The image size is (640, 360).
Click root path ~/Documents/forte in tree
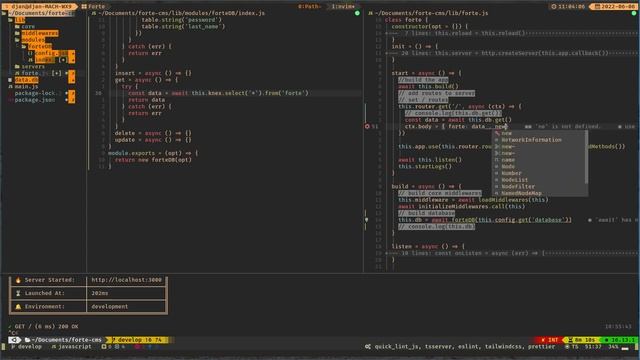(x=41, y=13)
